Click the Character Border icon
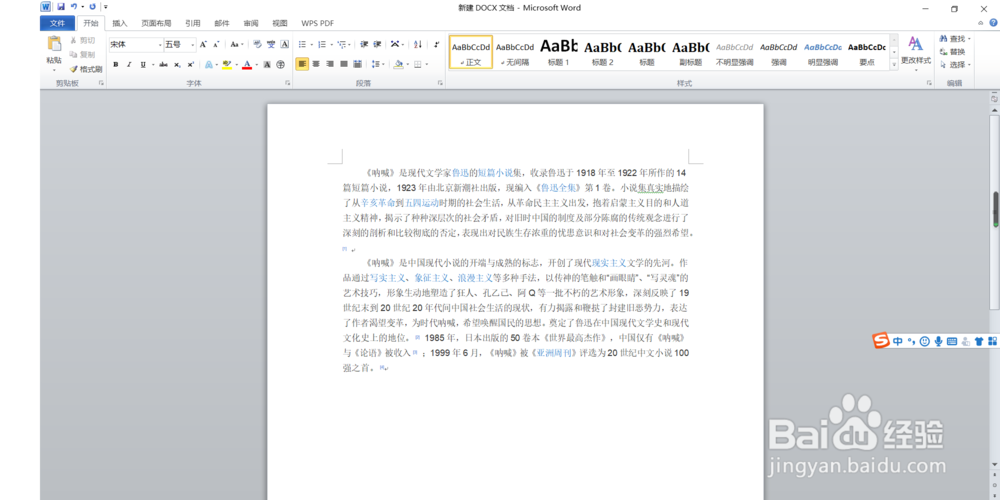 [x=284, y=44]
